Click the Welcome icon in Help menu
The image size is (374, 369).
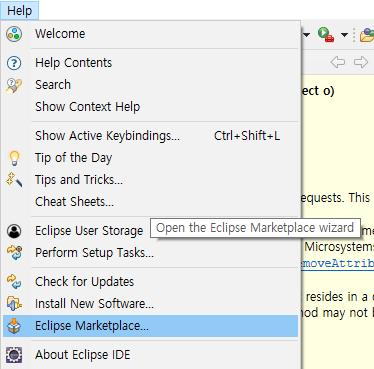click(14, 34)
